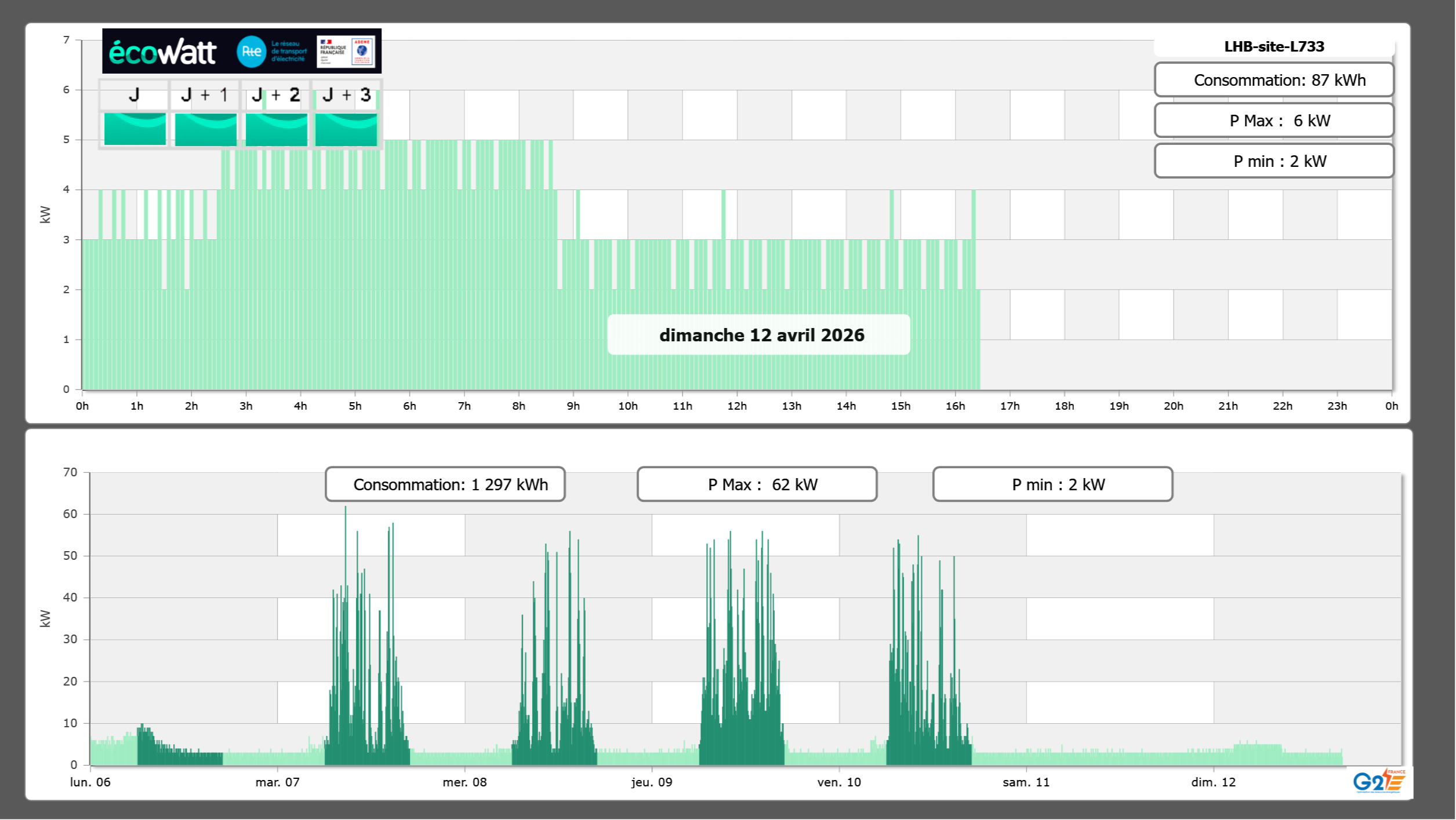Click the green signal icon under J

click(x=135, y=129)
